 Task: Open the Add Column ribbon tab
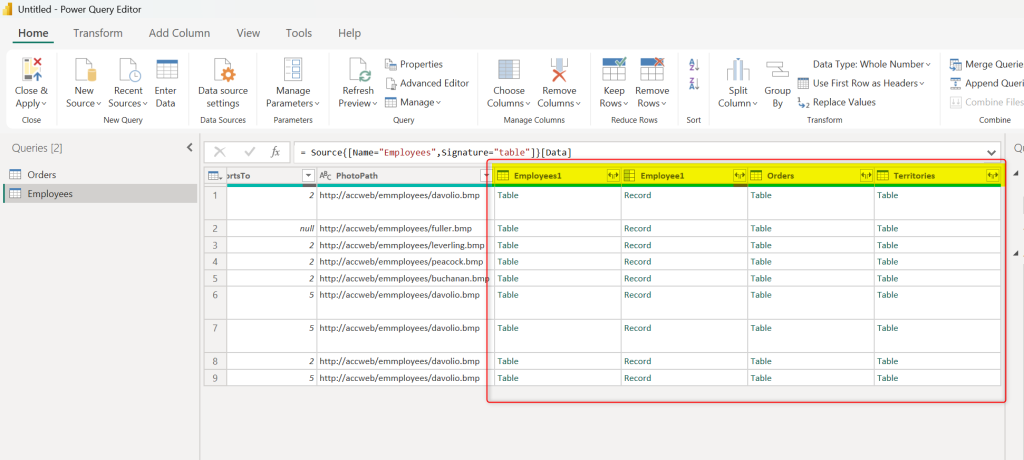[179, 33]
